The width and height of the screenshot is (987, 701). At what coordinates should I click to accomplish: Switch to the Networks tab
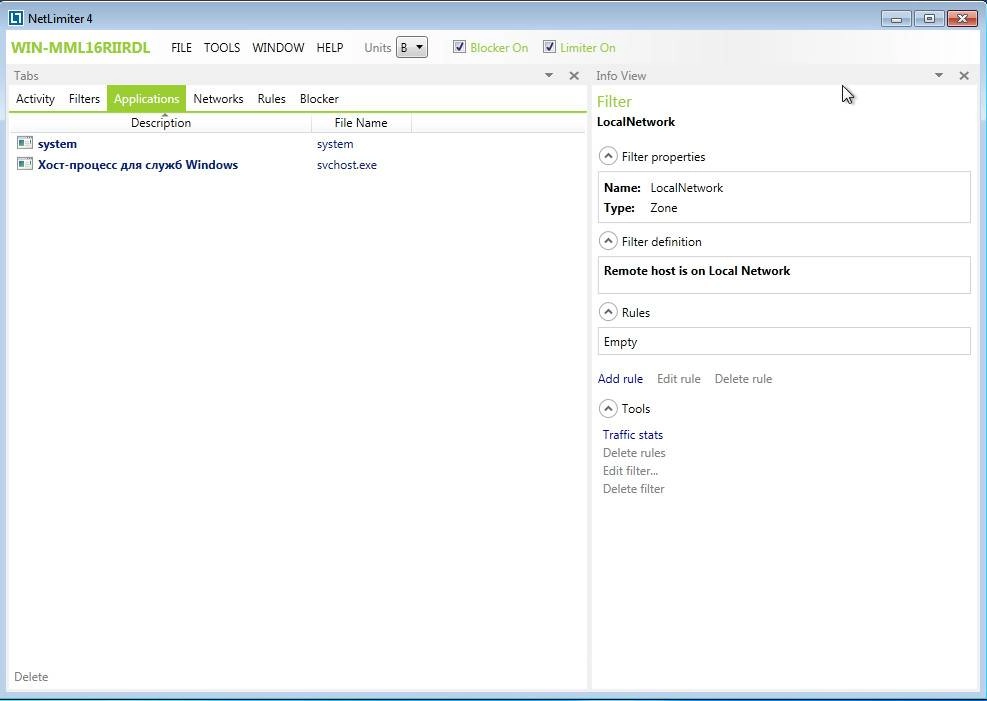click(x=218, y=99)
